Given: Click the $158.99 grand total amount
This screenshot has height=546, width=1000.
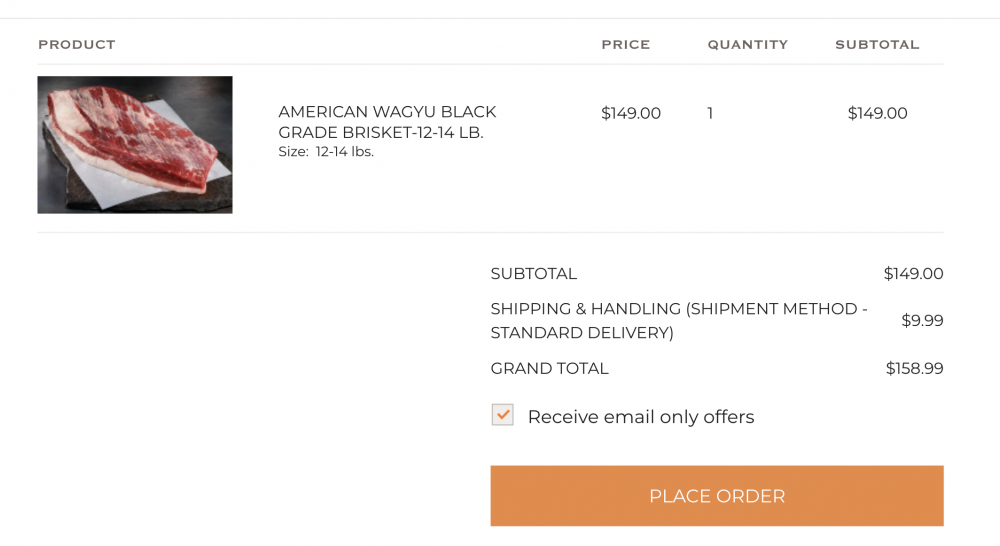Looking at the screenshot, I should click(914, 369).
